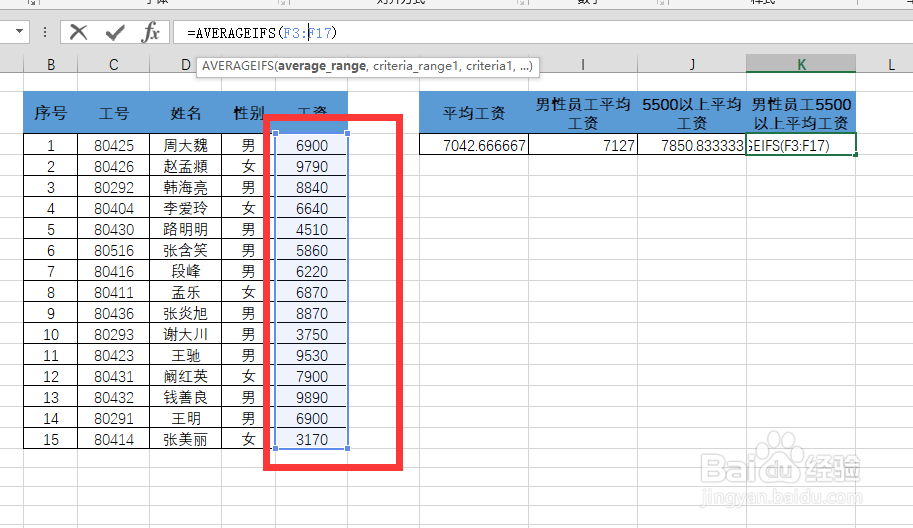Screen dimensions: 913x528
Task: Select column C header
Action: pos(114,65)
